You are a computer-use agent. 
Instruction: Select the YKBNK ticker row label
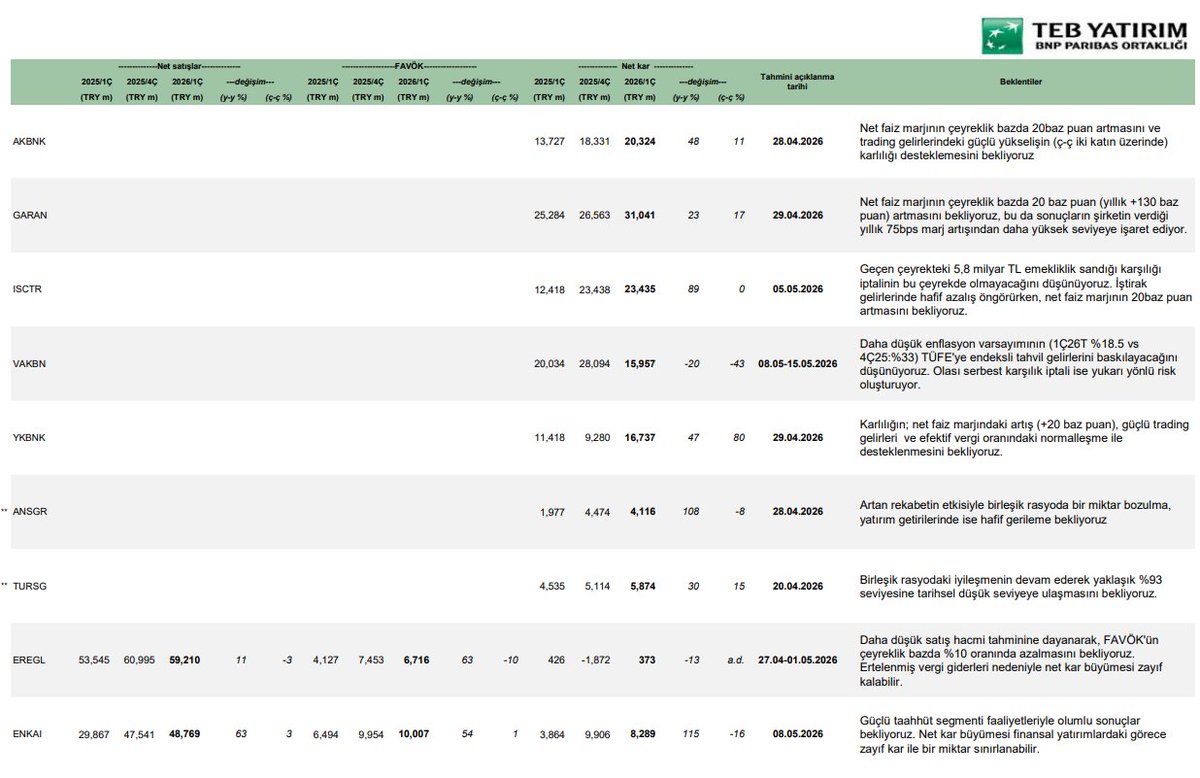(29, 438)
